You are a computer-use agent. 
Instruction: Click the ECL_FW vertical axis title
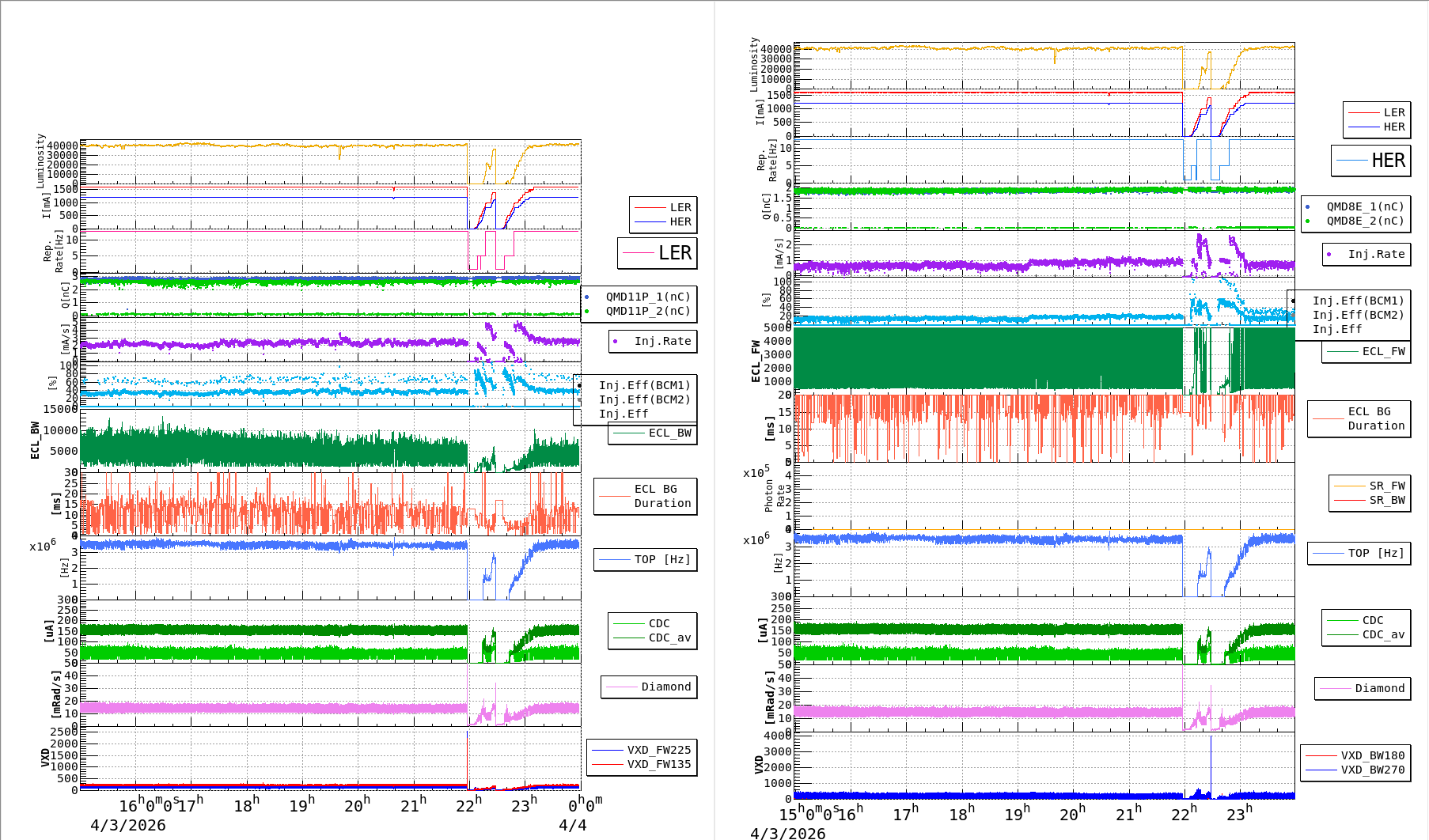pyautogui.click(x=756, y=361)
